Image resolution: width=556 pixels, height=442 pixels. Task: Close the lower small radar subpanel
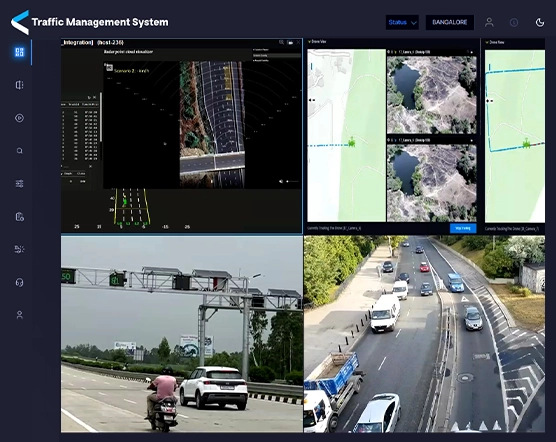click(x=90, y=166)
